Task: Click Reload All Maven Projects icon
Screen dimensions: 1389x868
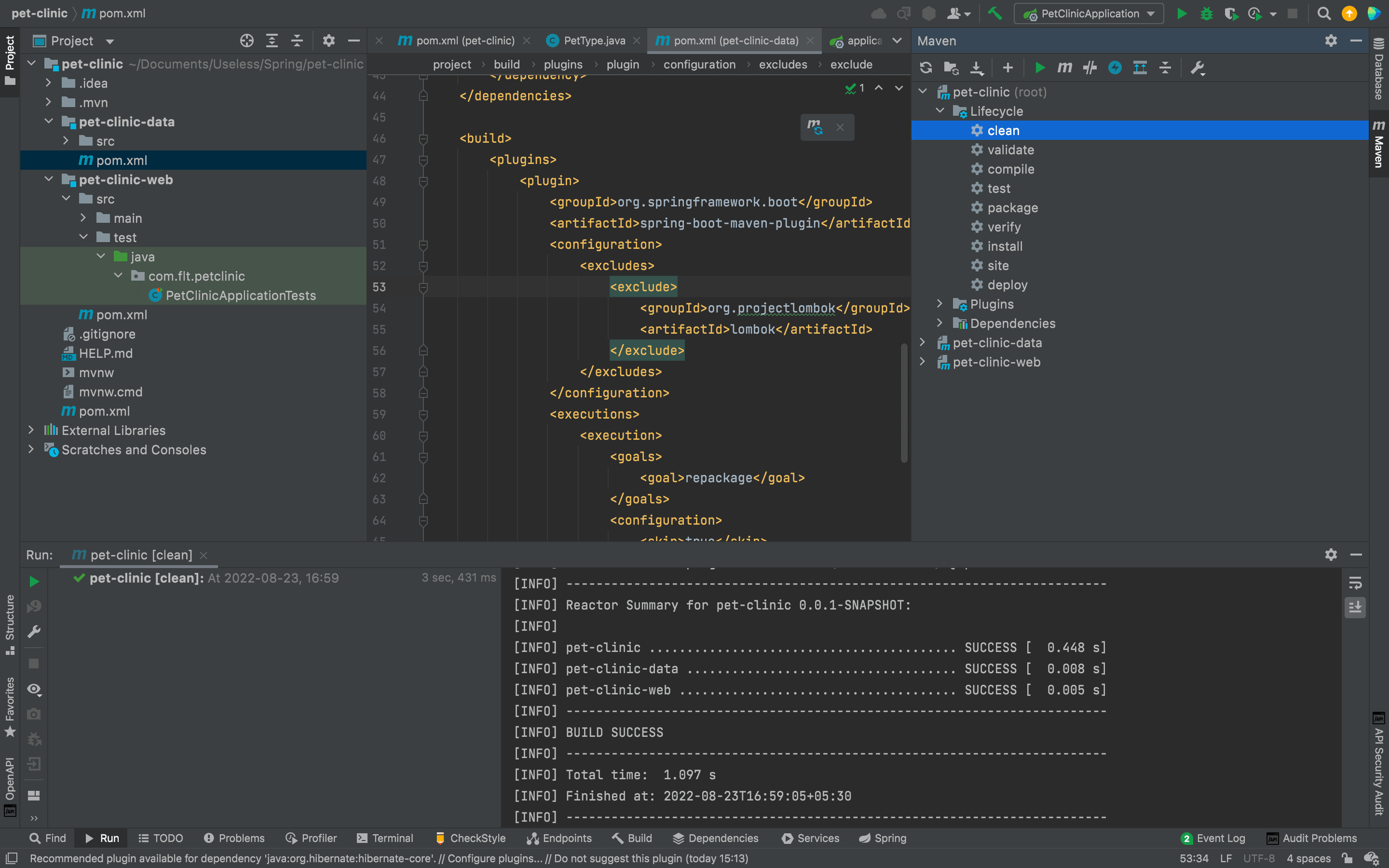Action: click(926, 68)
